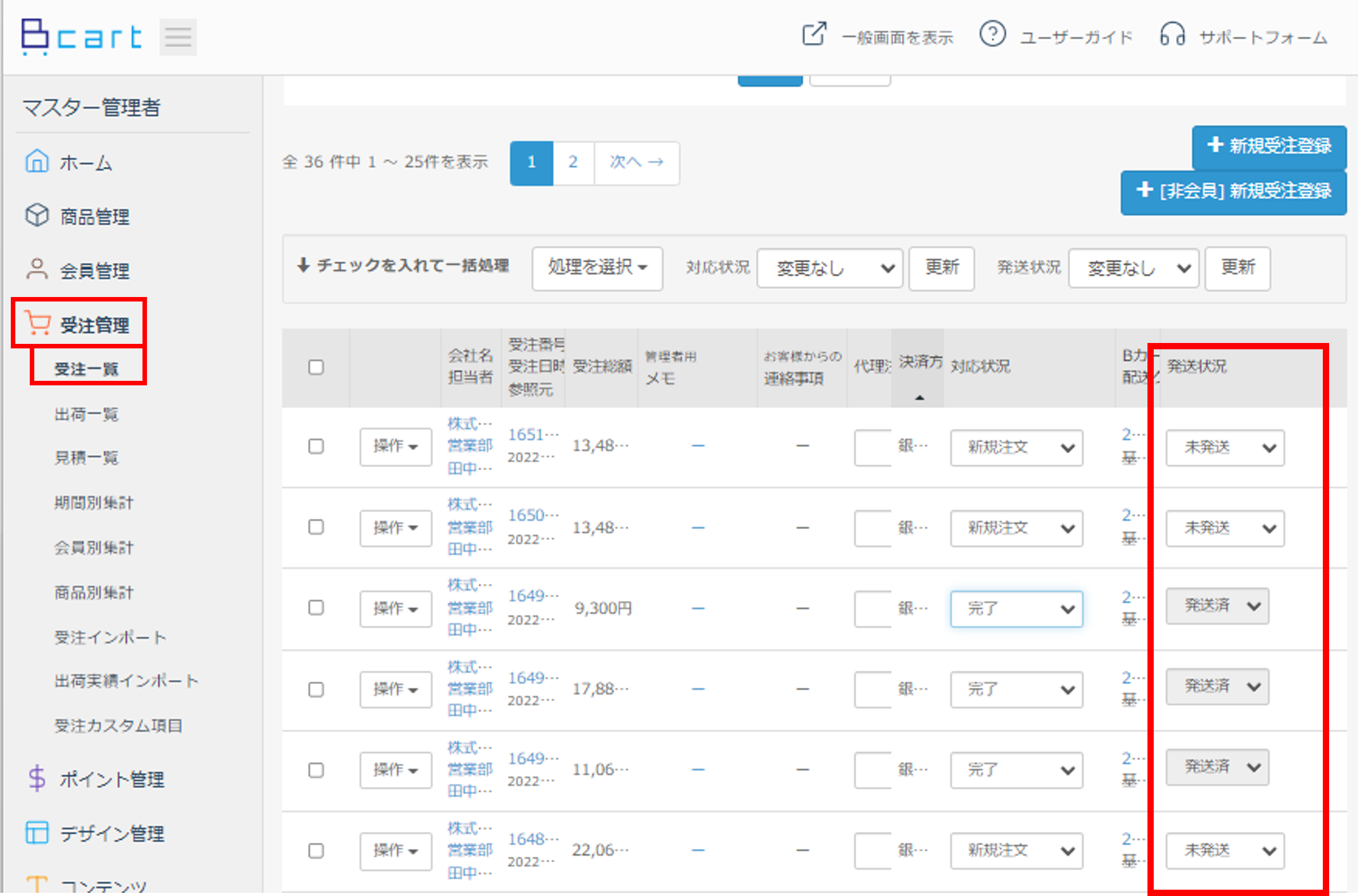Check the box for the 17,88… order
Viewport: 1358px width, 896px height.
pyautogui.click(x=316, y=690)
